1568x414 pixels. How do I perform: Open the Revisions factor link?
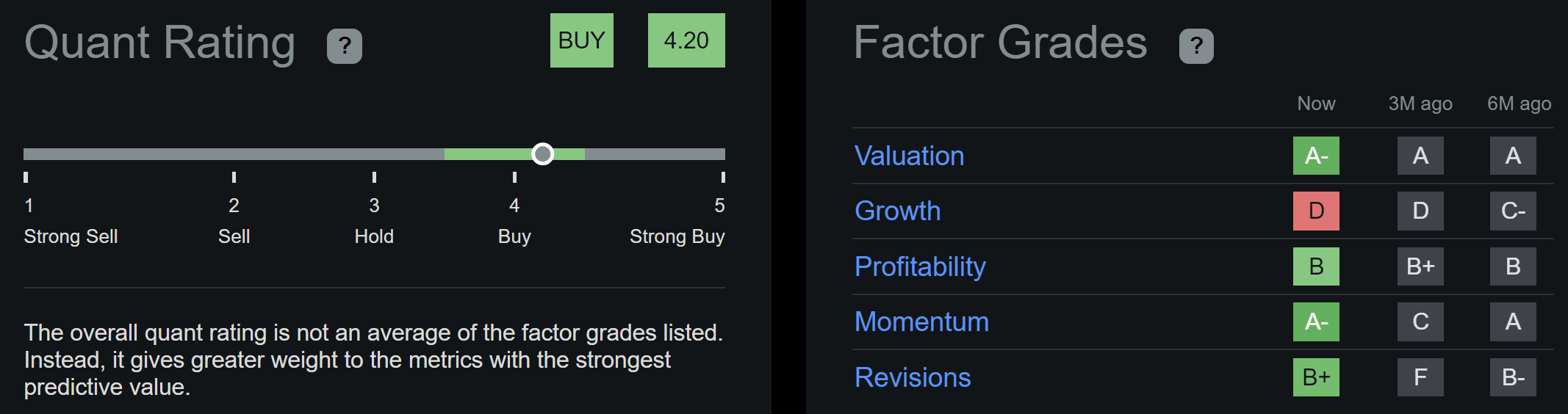[913, 377]
